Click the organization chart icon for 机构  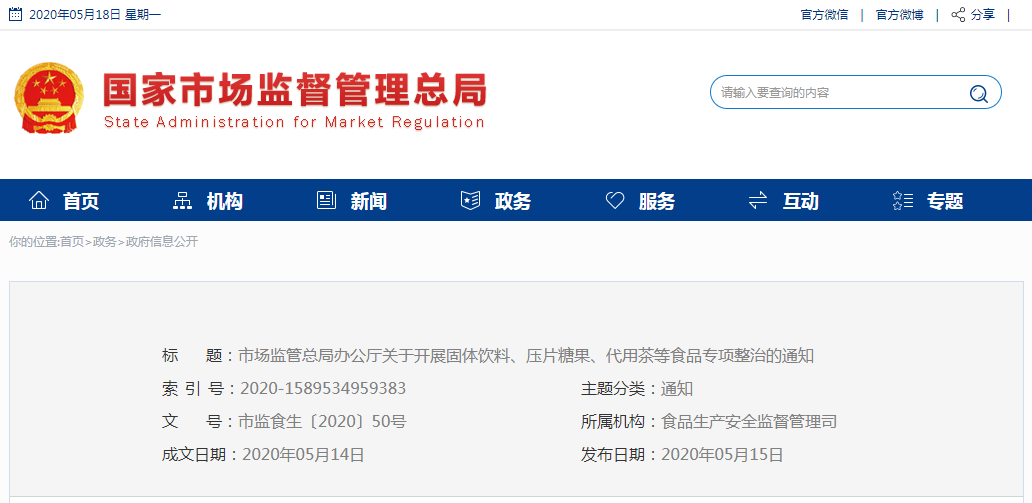coord(183,200)
